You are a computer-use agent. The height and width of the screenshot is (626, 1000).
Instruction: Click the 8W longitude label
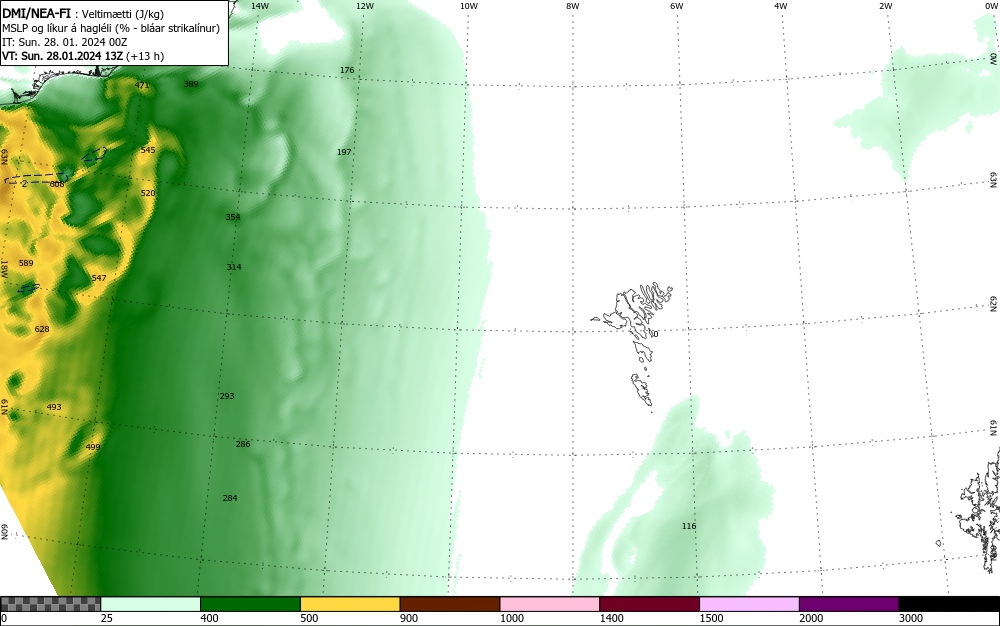(x=573, y=6)
